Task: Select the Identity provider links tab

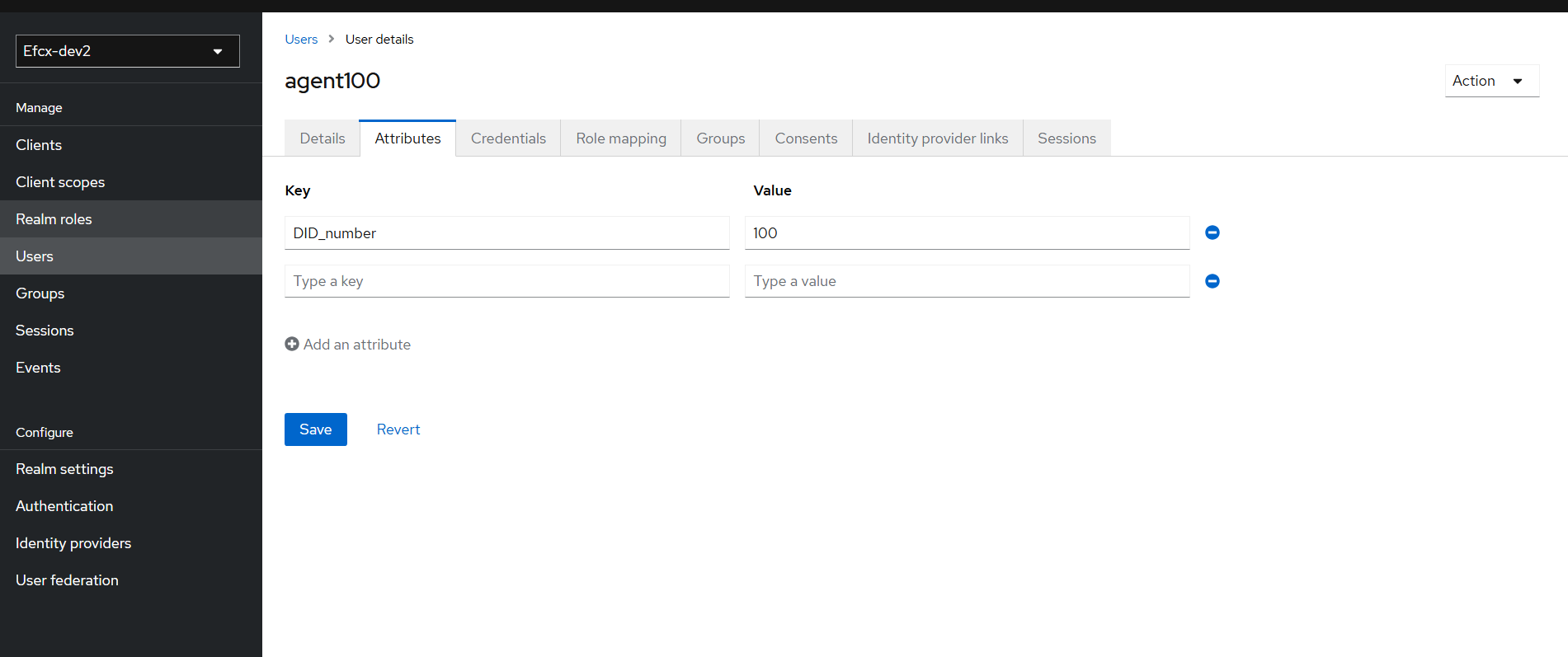Action: (938, 138)
